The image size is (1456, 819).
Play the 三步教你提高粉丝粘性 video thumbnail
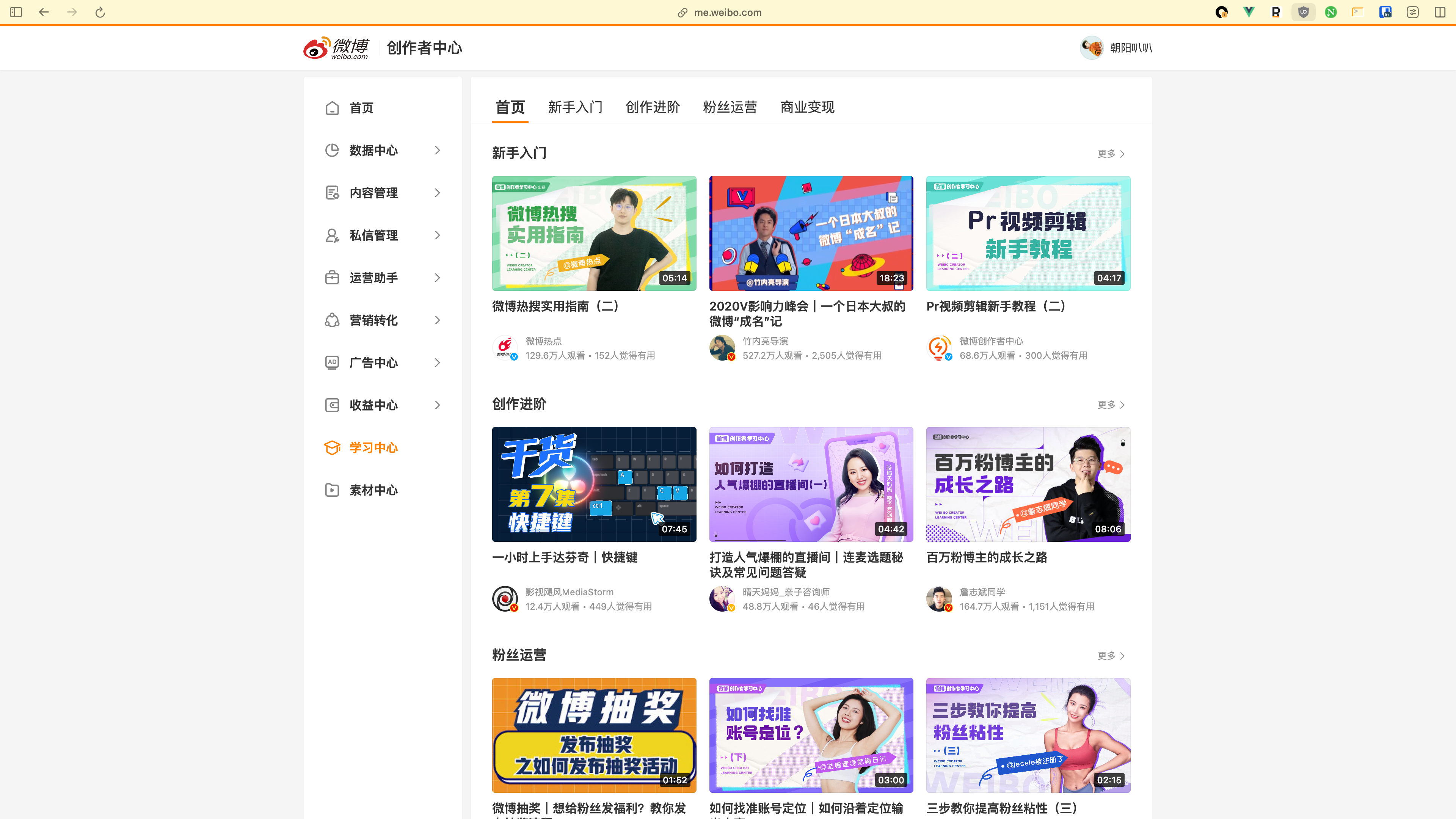tap(1028, 735)
